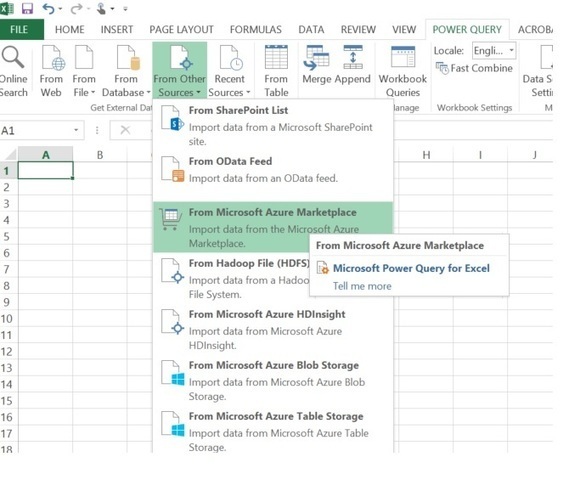Click the Fast Combine icon
569x502 pixels.
click(x=442, y=68)
